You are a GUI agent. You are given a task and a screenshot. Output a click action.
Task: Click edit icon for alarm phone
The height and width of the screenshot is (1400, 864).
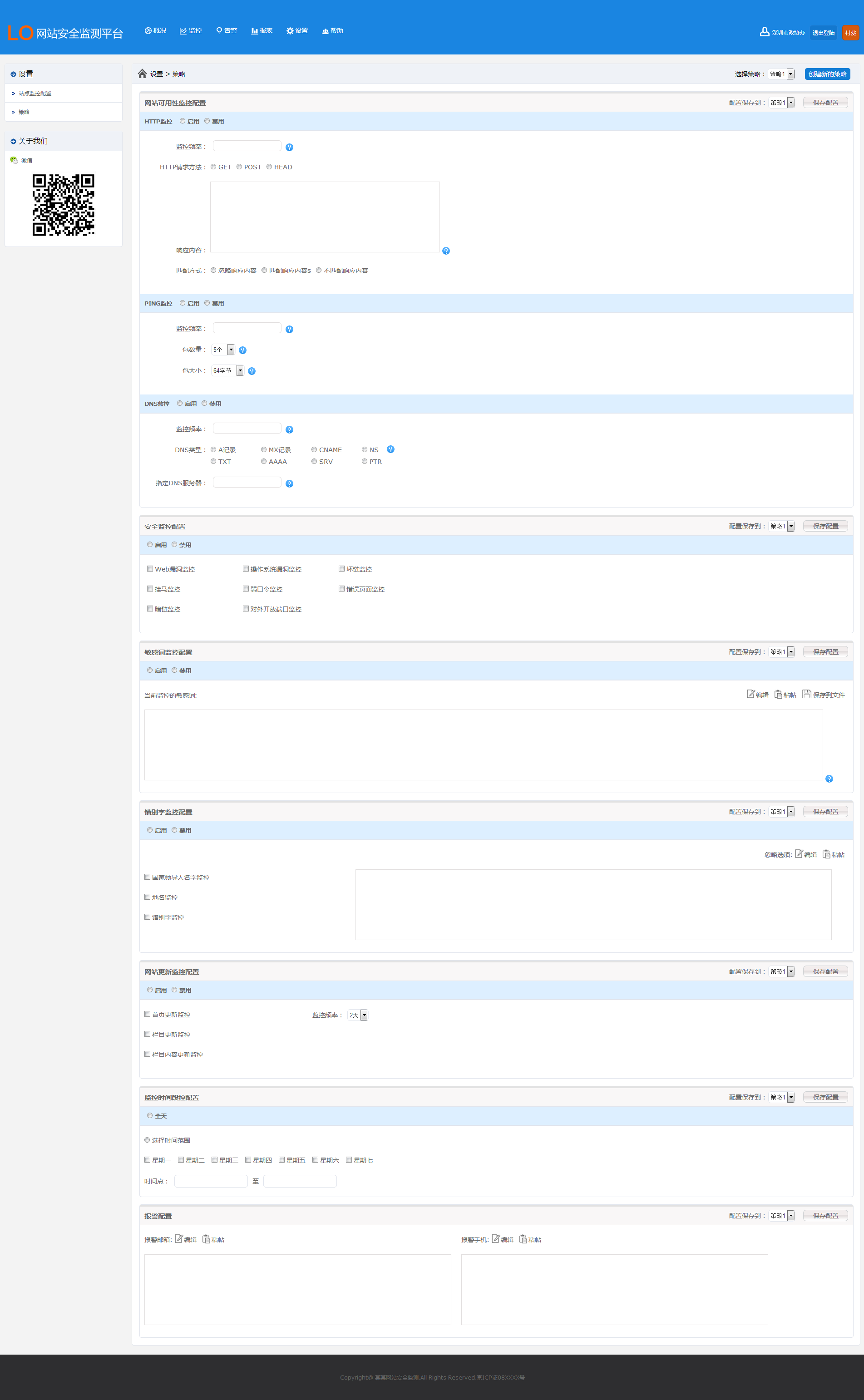[x=495, y=1239]
